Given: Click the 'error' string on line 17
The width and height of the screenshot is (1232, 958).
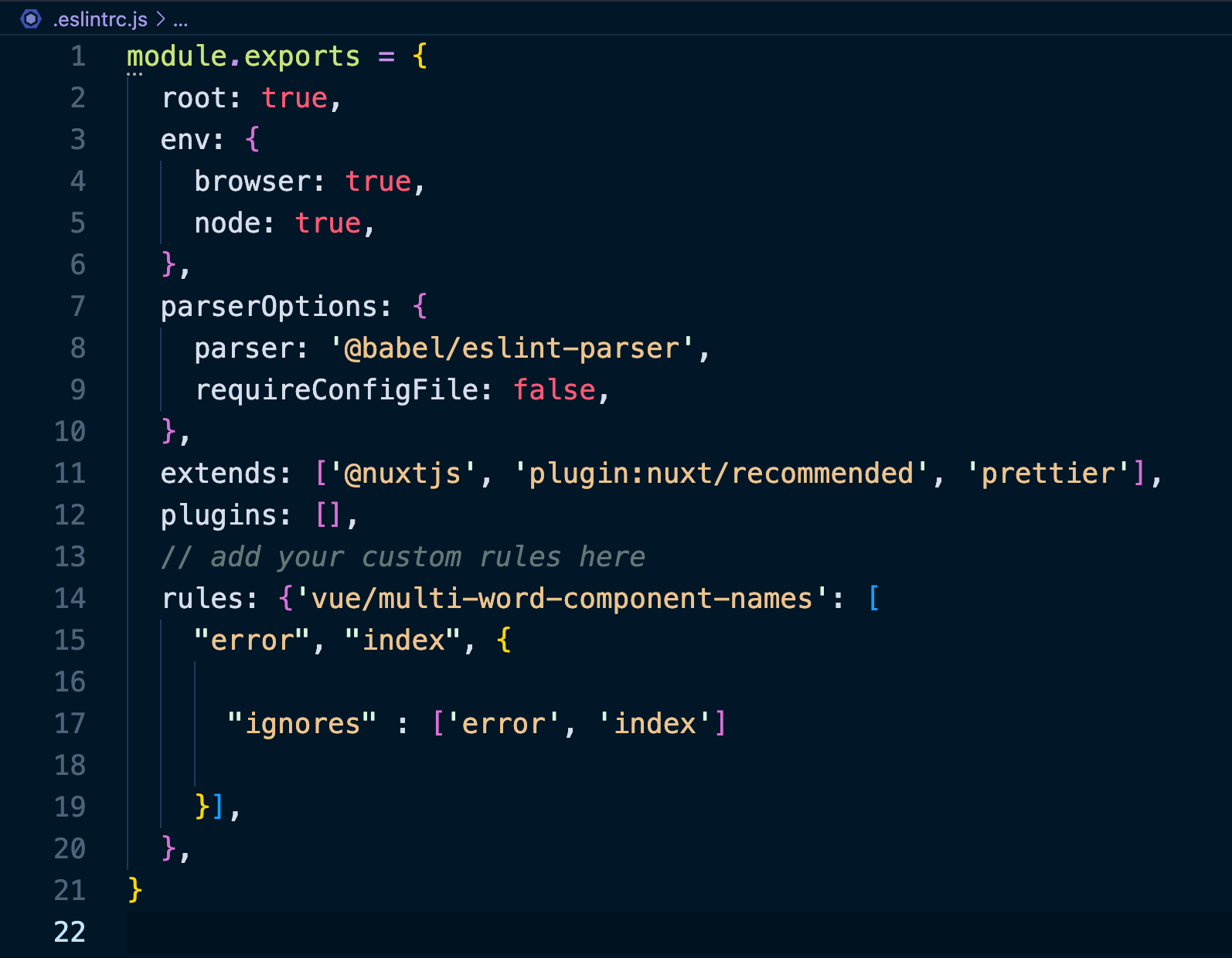Looking at the screenshot, I should (x=503, y=723).
